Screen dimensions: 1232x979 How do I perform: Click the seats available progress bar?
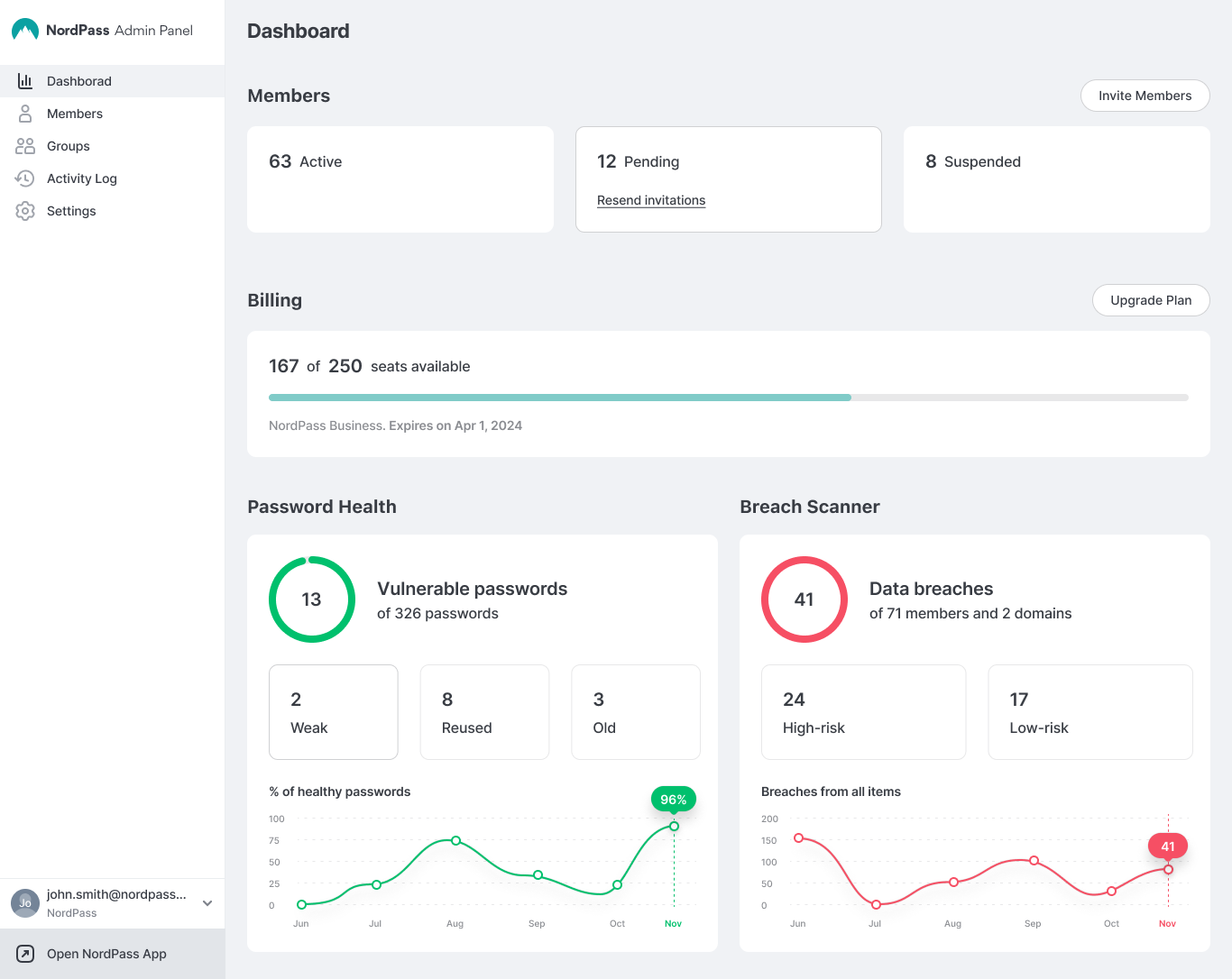[728, 398]
